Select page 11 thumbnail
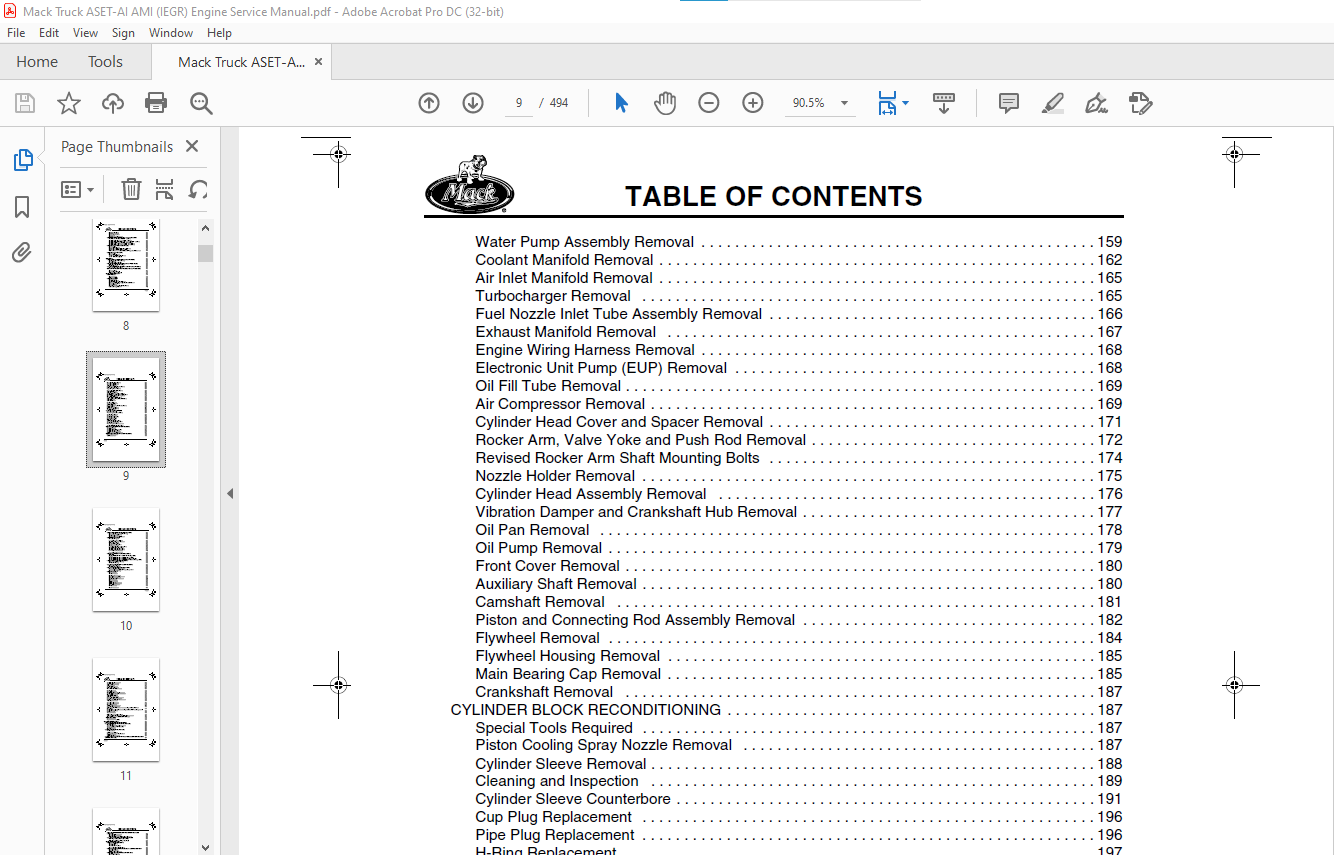 point(126,709)
